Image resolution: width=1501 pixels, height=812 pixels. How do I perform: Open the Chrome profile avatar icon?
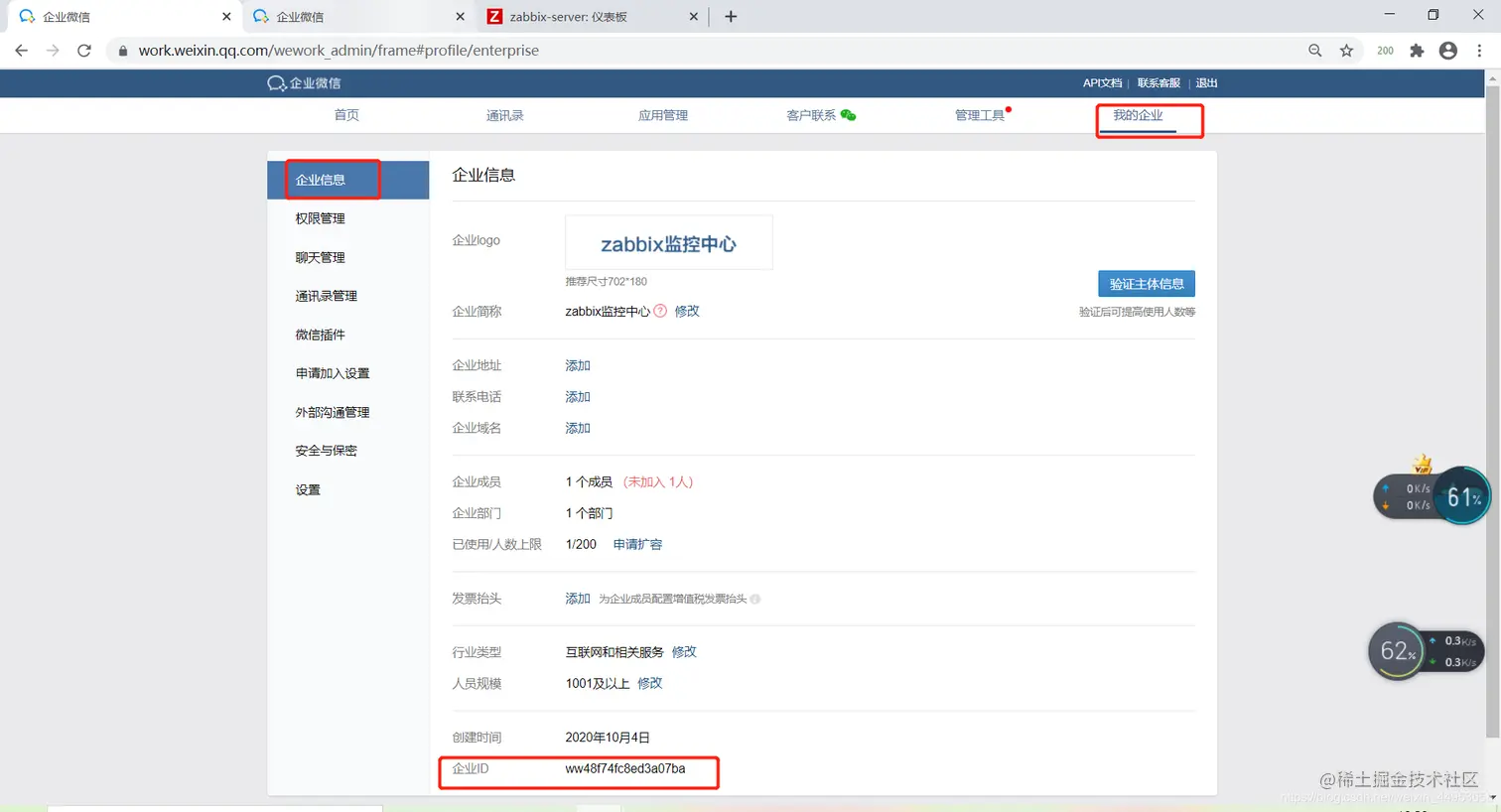[1448, 51]
